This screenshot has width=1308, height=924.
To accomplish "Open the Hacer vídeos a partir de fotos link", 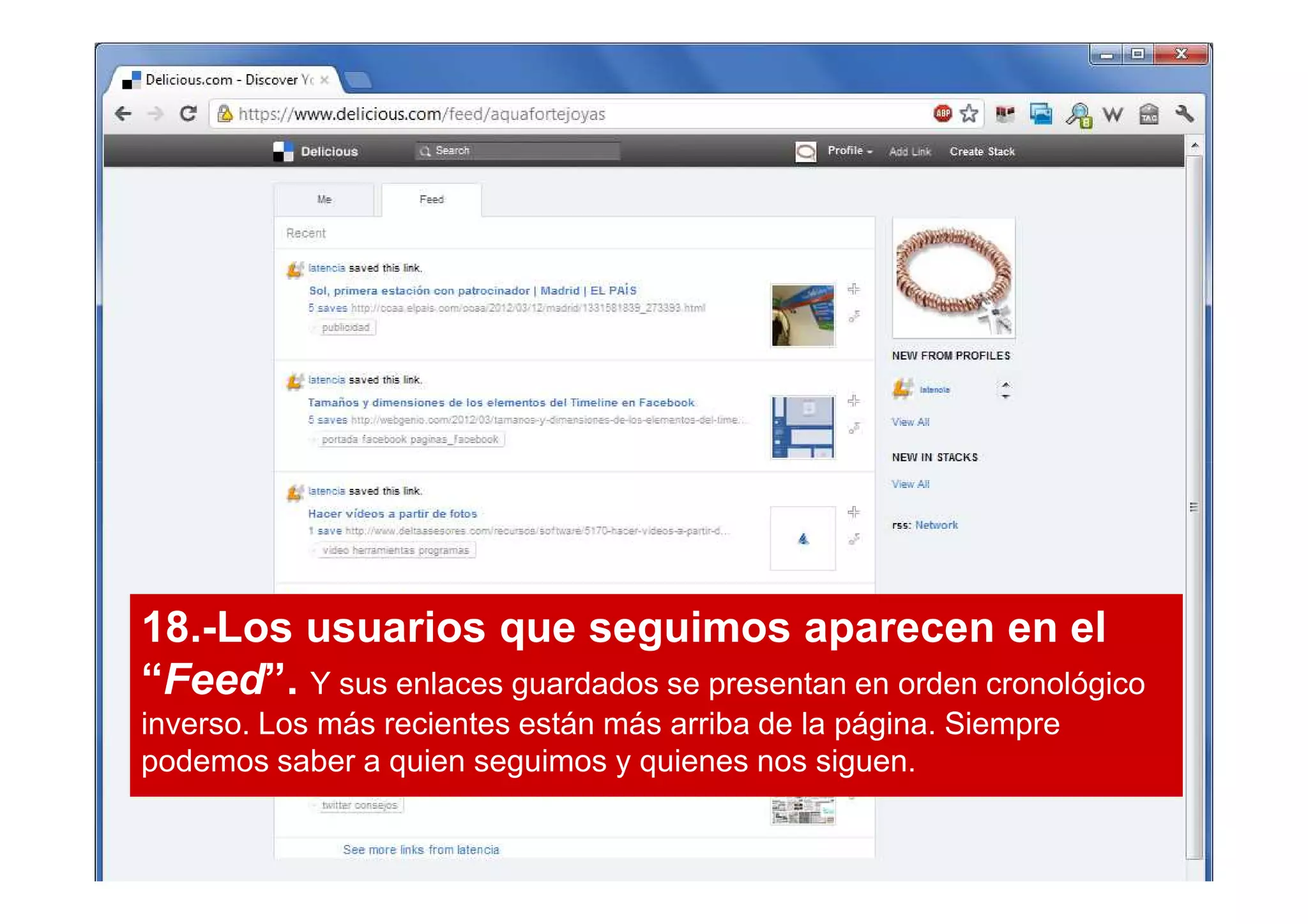I will click(x=392, y=513).
